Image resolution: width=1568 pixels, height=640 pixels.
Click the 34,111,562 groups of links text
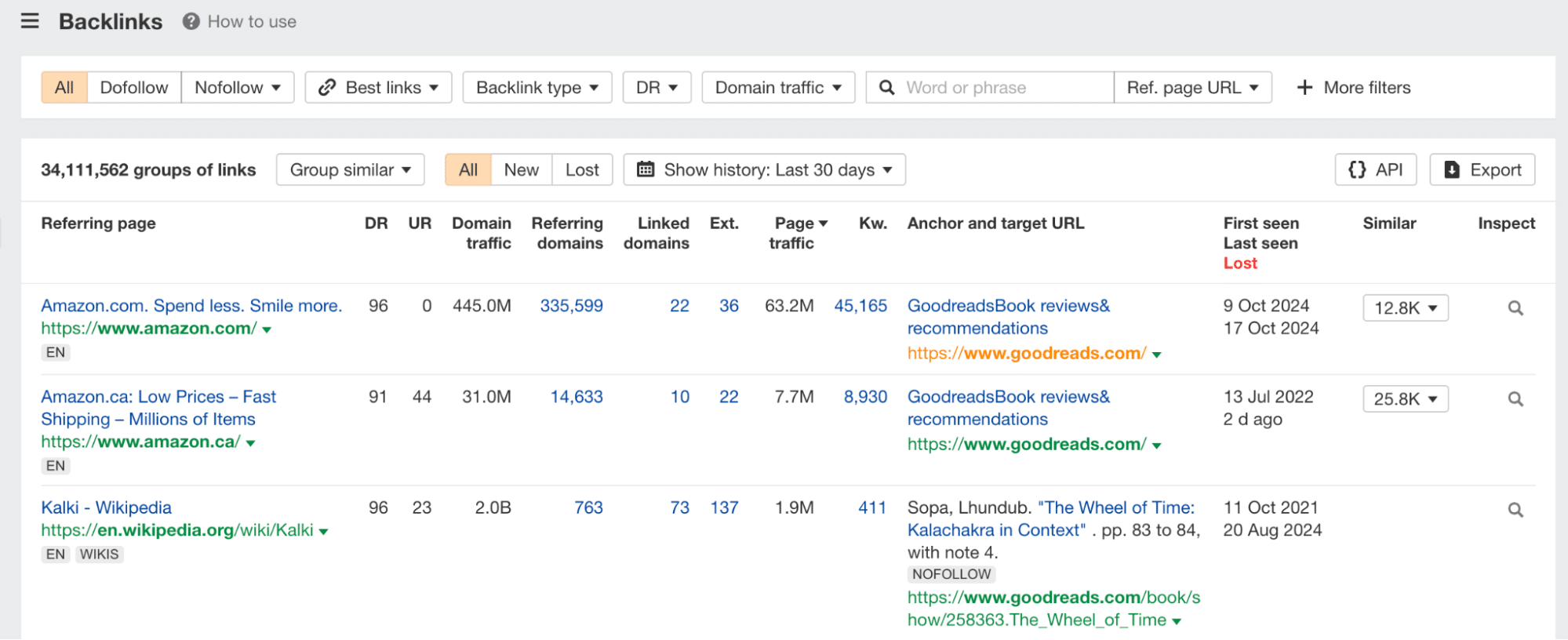click(148, 170)
